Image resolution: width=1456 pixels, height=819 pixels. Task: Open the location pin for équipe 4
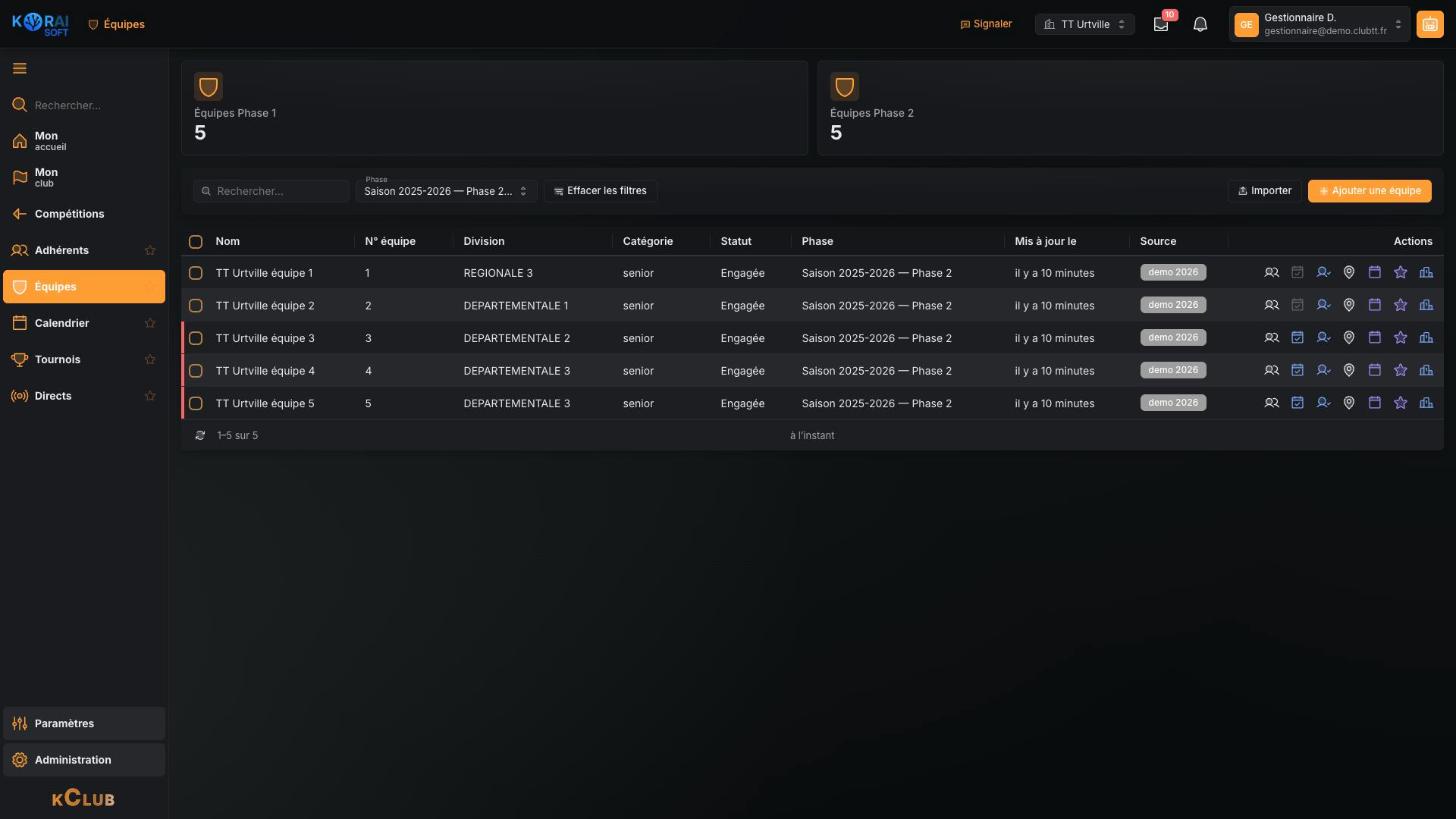coord(1349,371)
